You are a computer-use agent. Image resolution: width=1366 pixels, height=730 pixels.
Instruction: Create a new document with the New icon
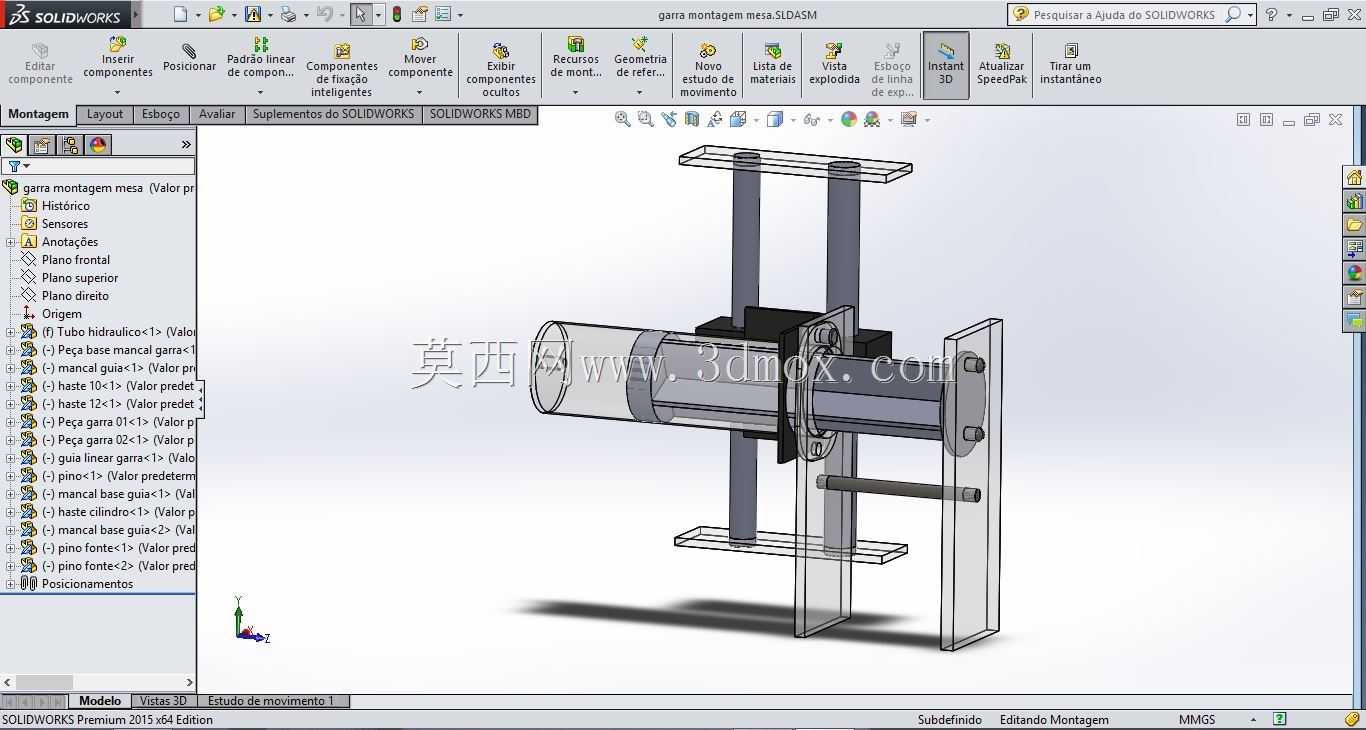(180, 14)
